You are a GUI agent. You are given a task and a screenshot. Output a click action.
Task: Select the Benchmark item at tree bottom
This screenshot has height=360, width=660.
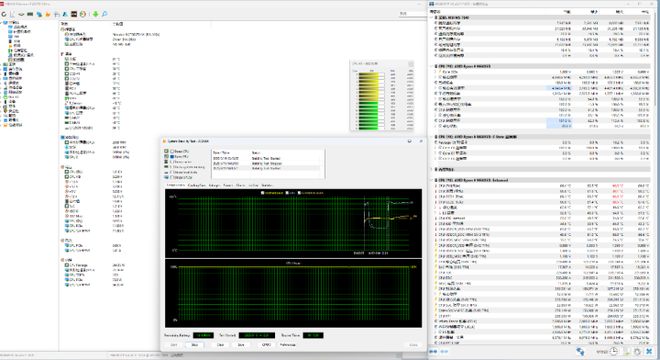13,125
